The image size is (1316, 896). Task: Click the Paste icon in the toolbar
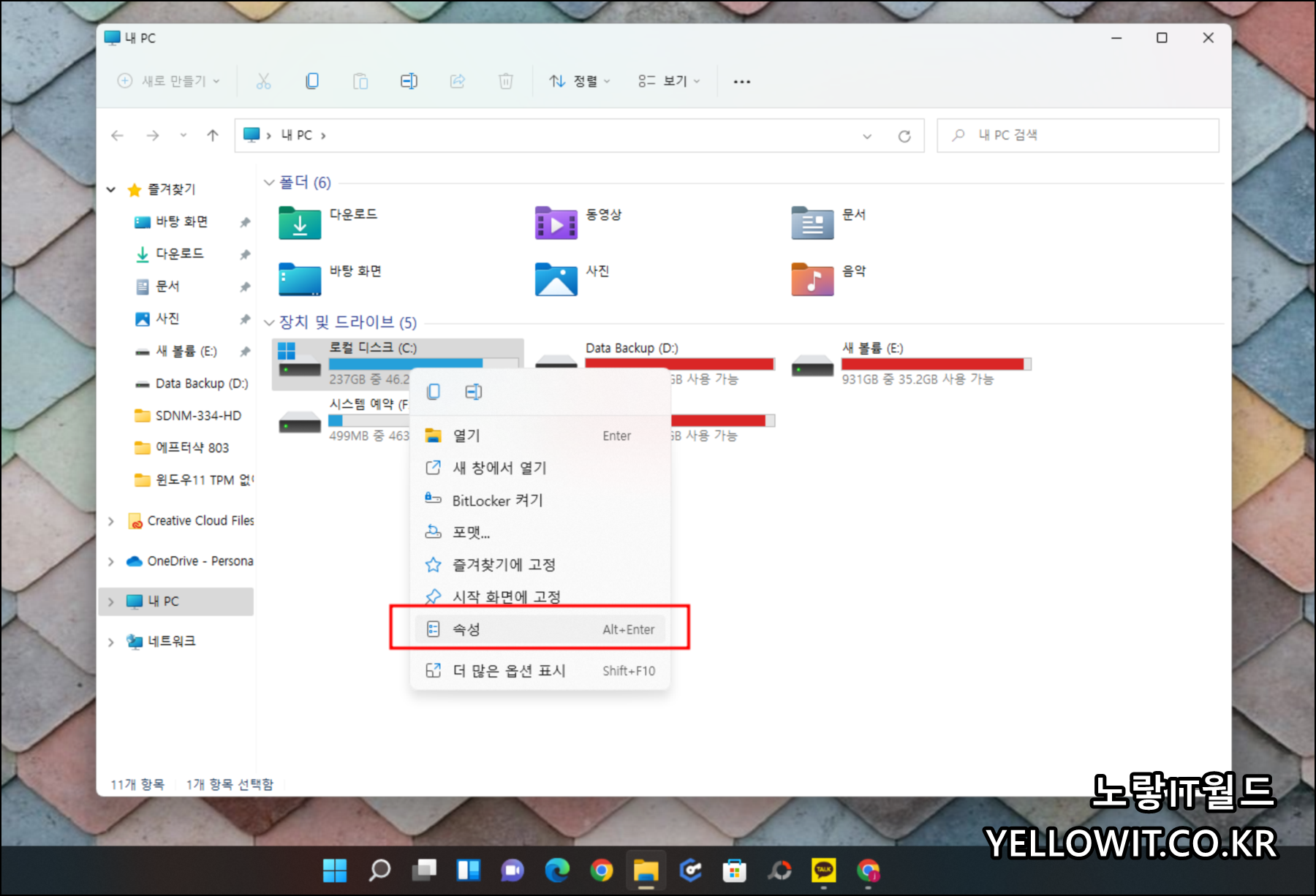(360, 81)
